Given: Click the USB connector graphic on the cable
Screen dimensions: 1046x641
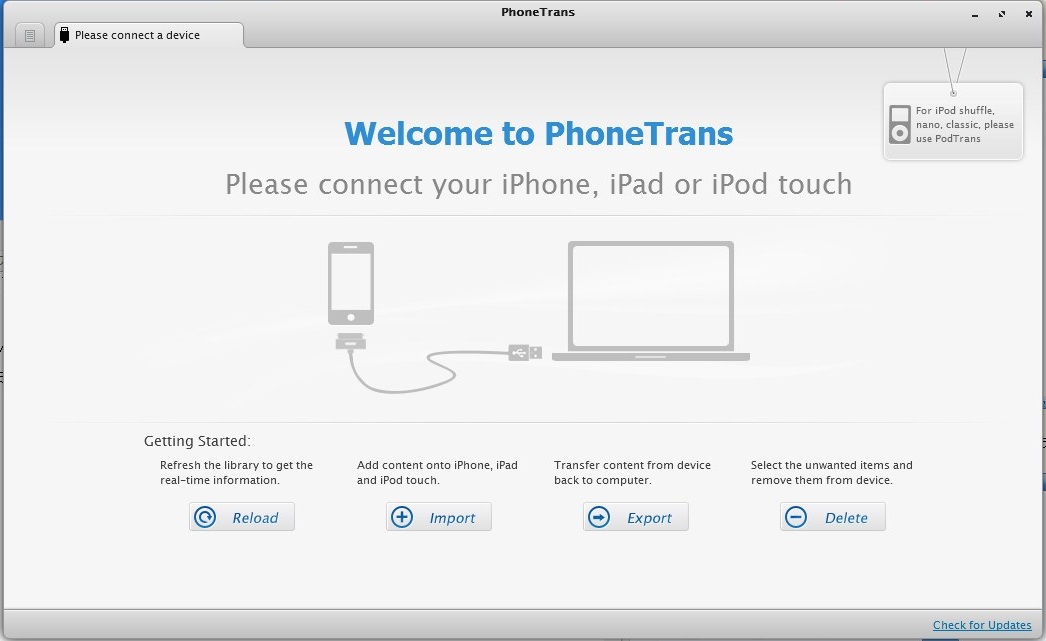Looking at the screenshot, I should click(x=526, y=352).
